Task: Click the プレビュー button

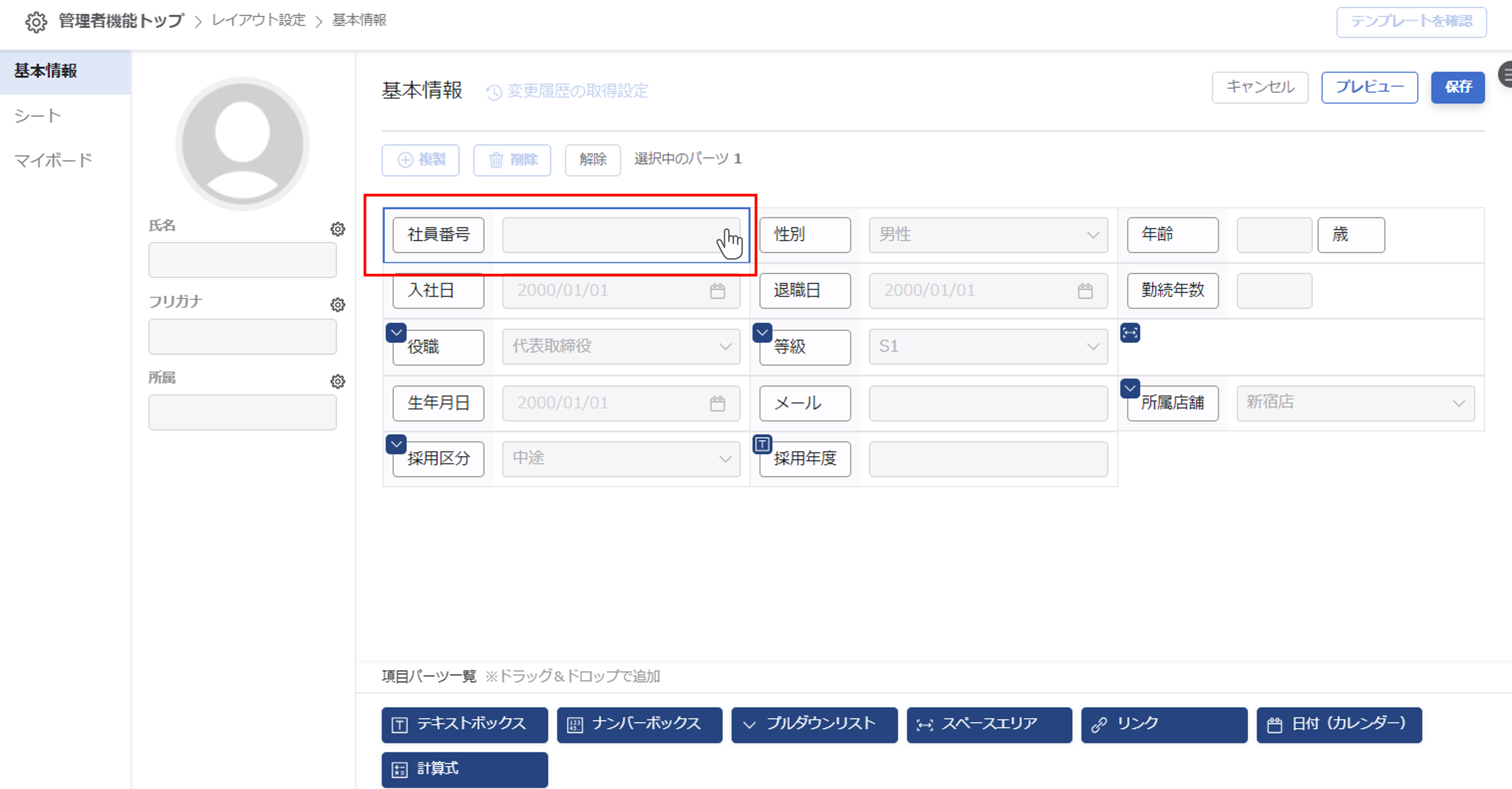Action: pos(1369,87)
